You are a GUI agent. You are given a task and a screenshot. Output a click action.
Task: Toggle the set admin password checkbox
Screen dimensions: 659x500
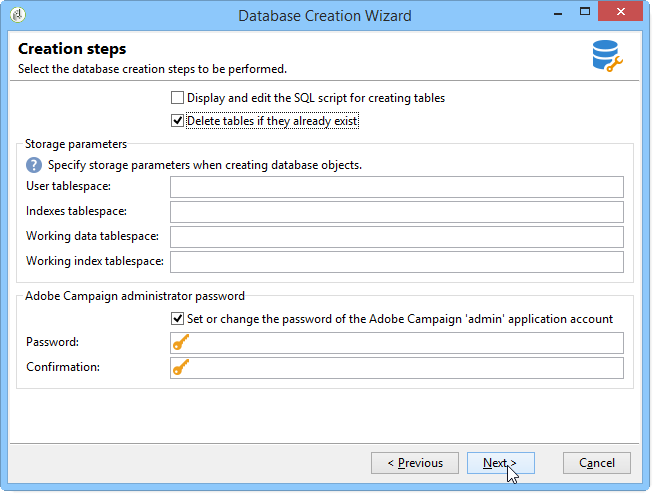tap(177, 319)
